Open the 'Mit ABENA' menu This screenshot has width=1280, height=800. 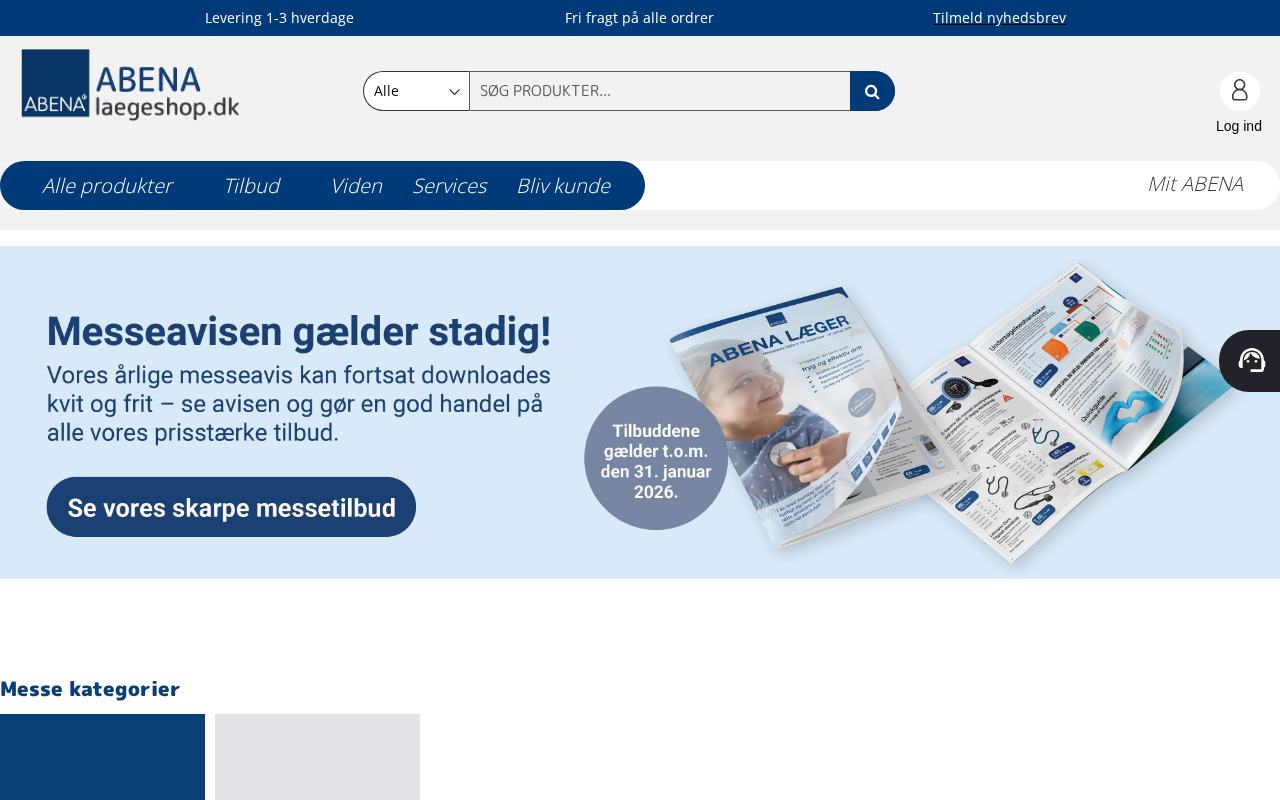click(x=1195, y=184)
